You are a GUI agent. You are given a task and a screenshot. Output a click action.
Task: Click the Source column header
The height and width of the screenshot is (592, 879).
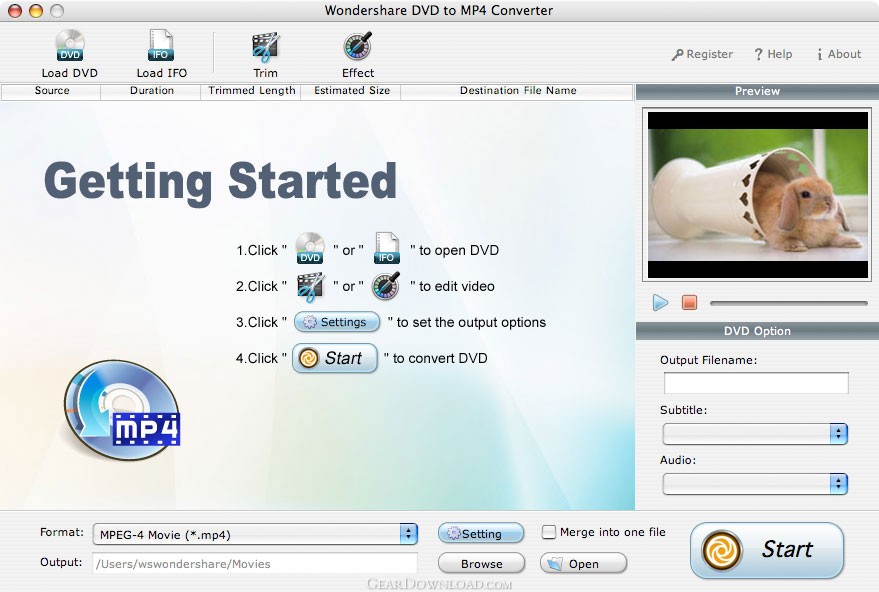[52, 91]
